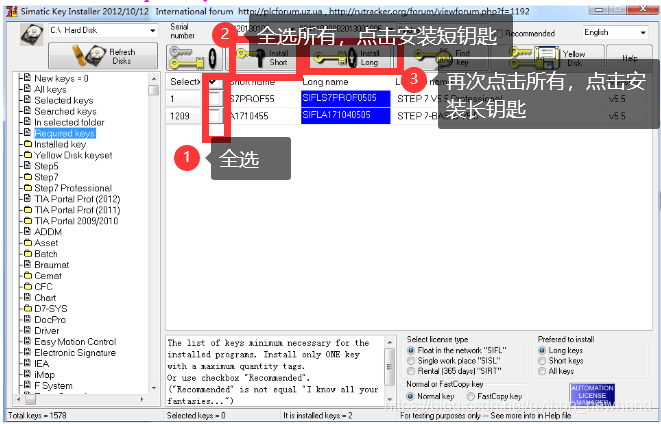
Task: Click the CFC folder icon
Action: 28,286
